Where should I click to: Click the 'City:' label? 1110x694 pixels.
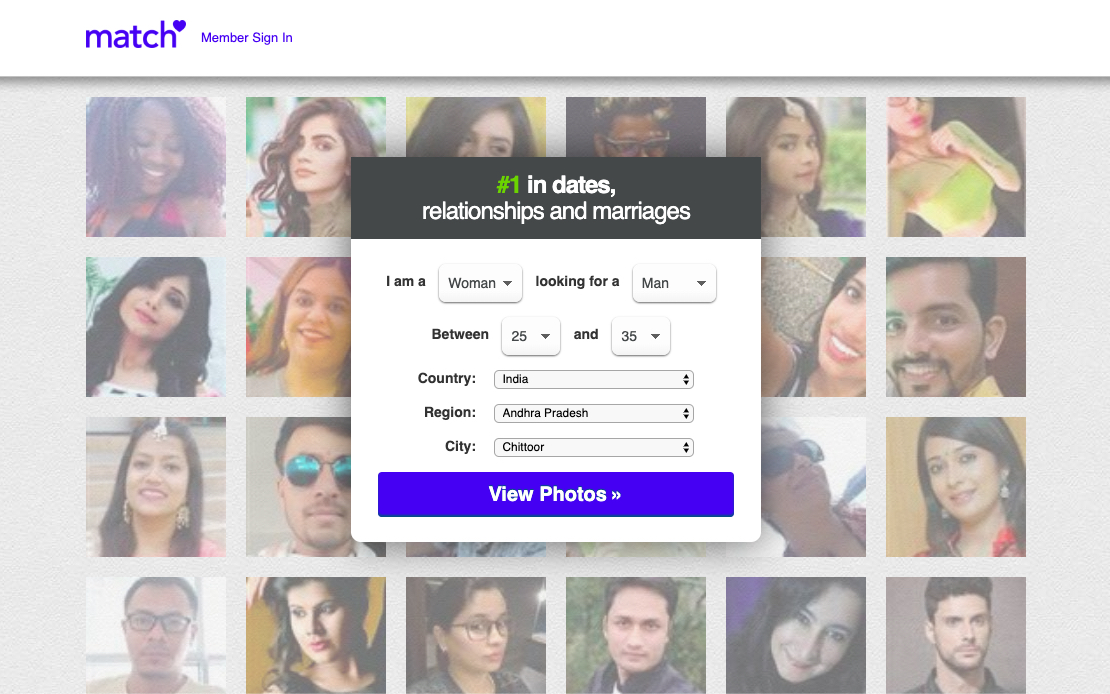coord(460,446)
